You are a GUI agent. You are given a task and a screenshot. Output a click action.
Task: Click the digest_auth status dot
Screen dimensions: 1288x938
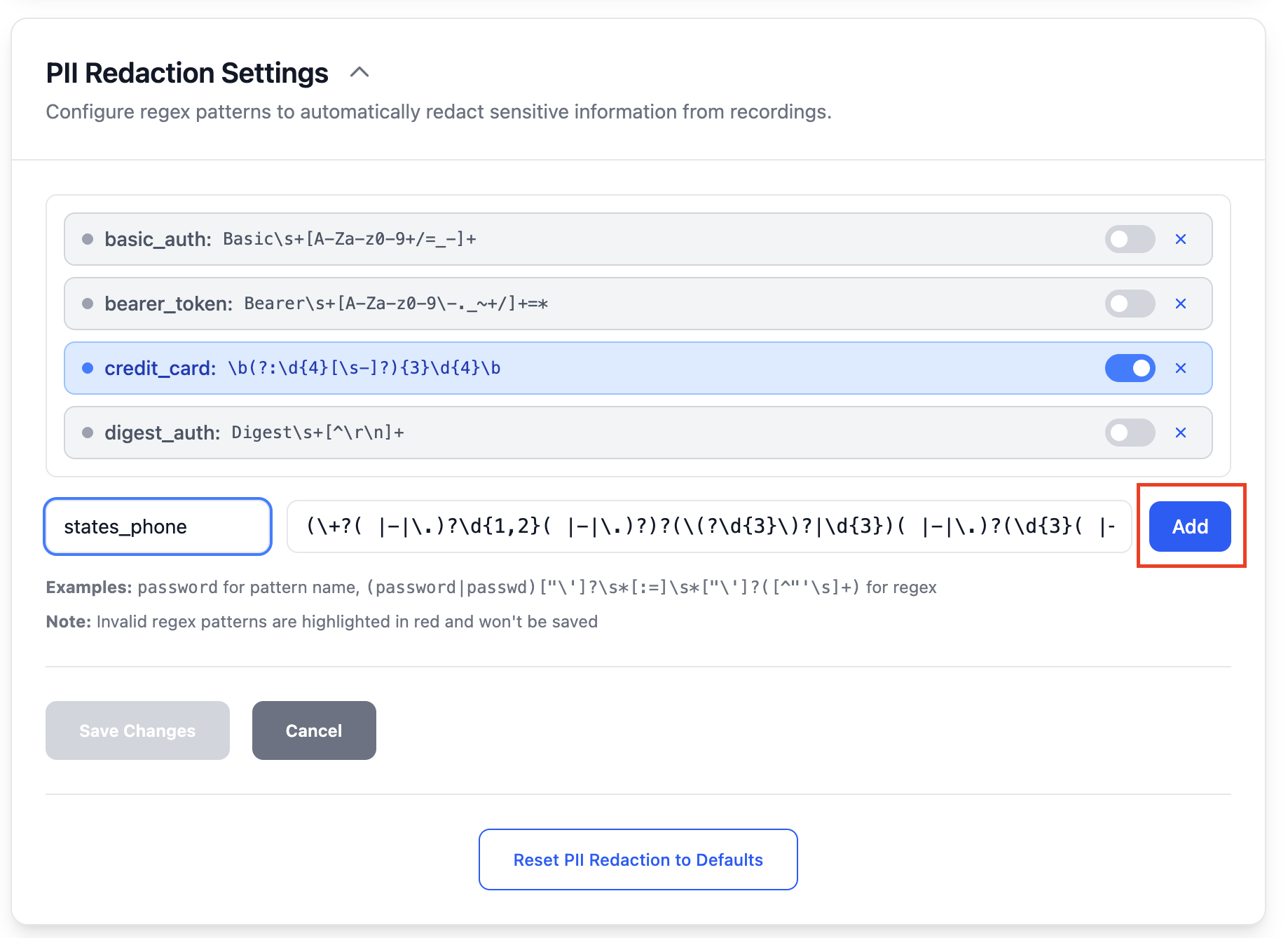(88, 433)
